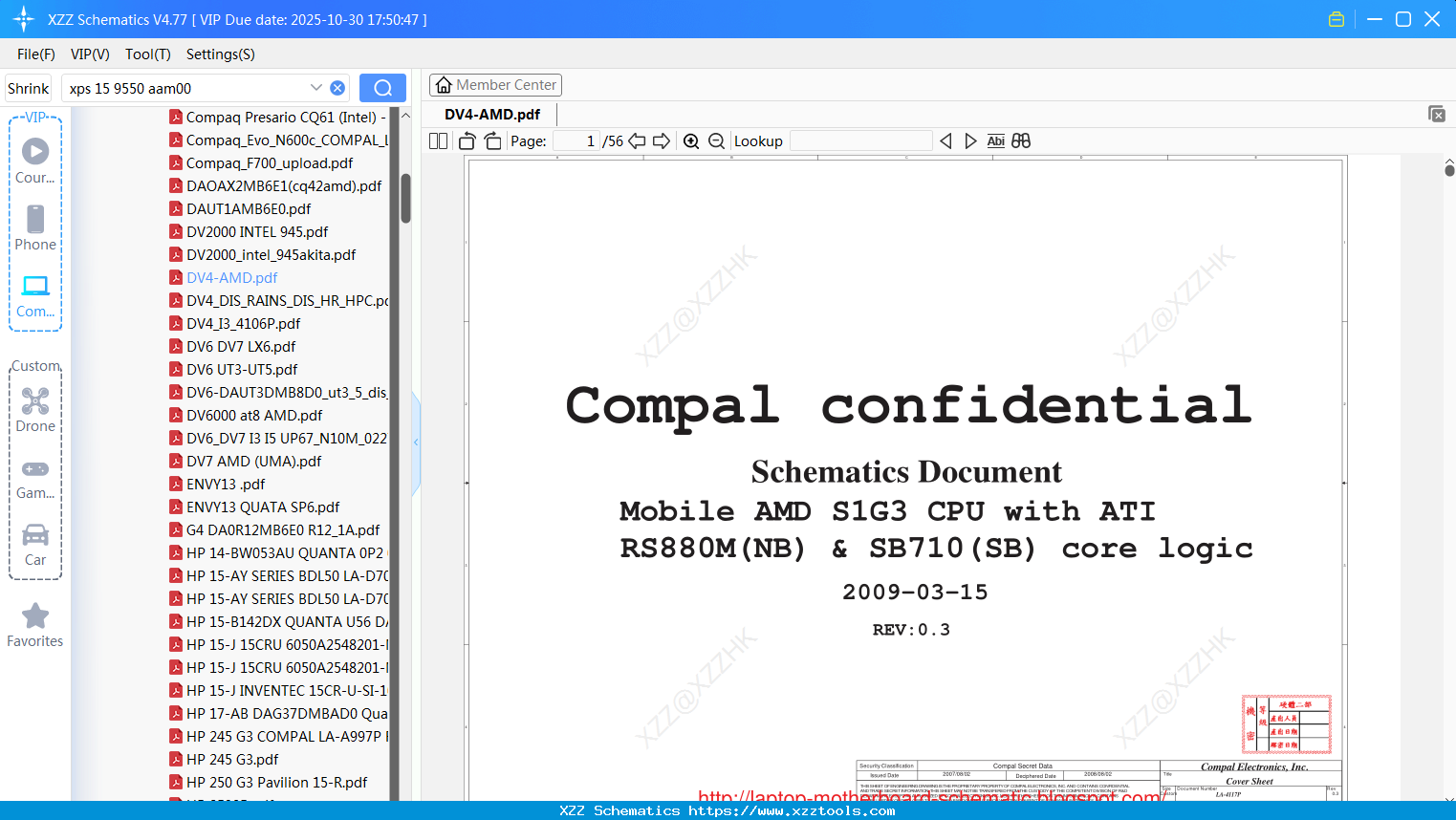The image size is (1456, 820).
Task: Go to previous page arrow
Action: coord(637,141)
